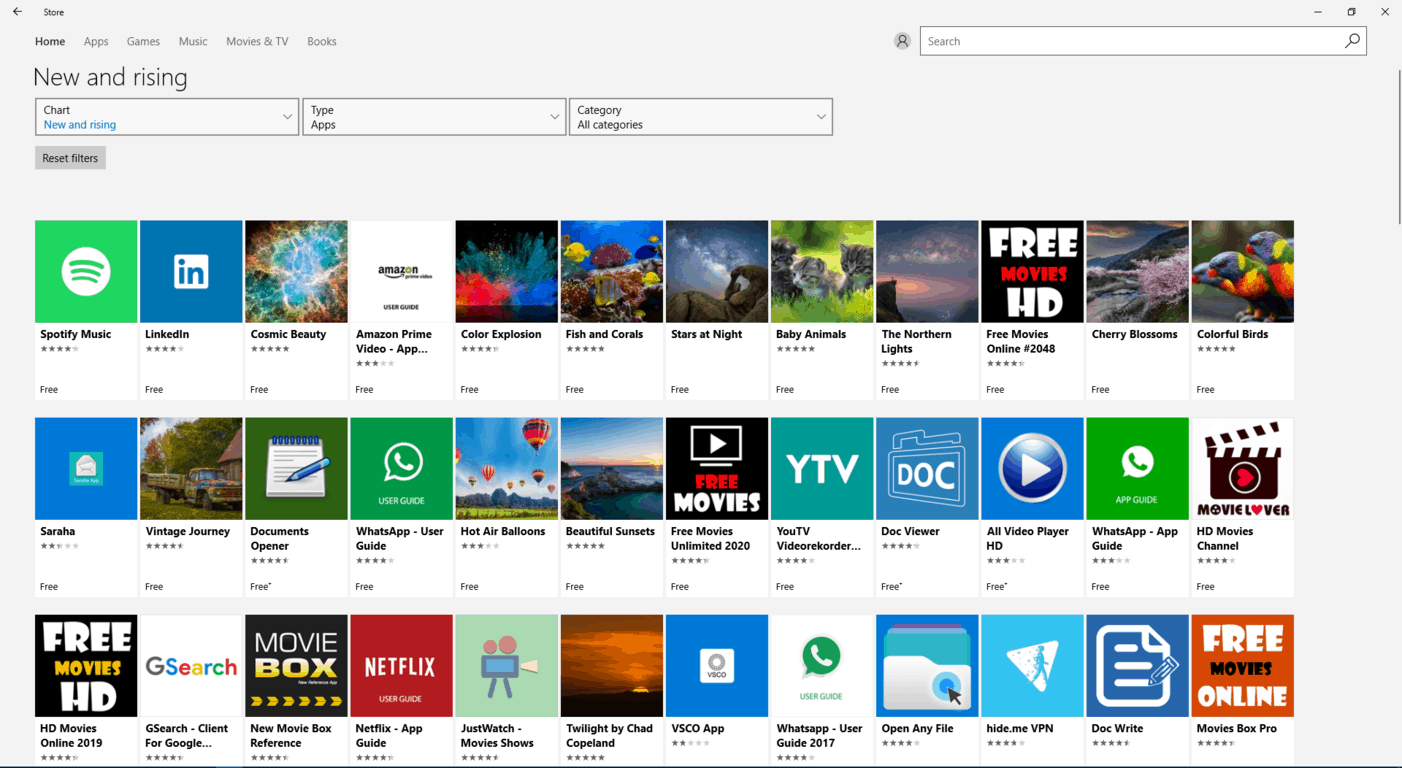
Task: Switch to the Movies & TV tab
Action: pos(257,41)
